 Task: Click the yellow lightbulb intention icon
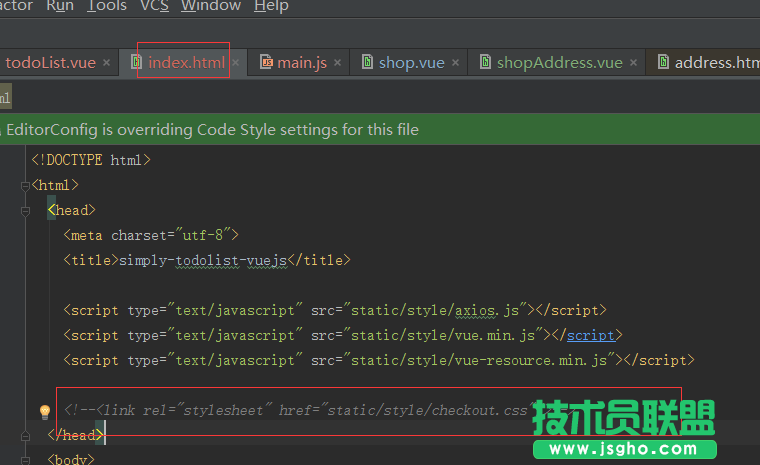[44, 411]
